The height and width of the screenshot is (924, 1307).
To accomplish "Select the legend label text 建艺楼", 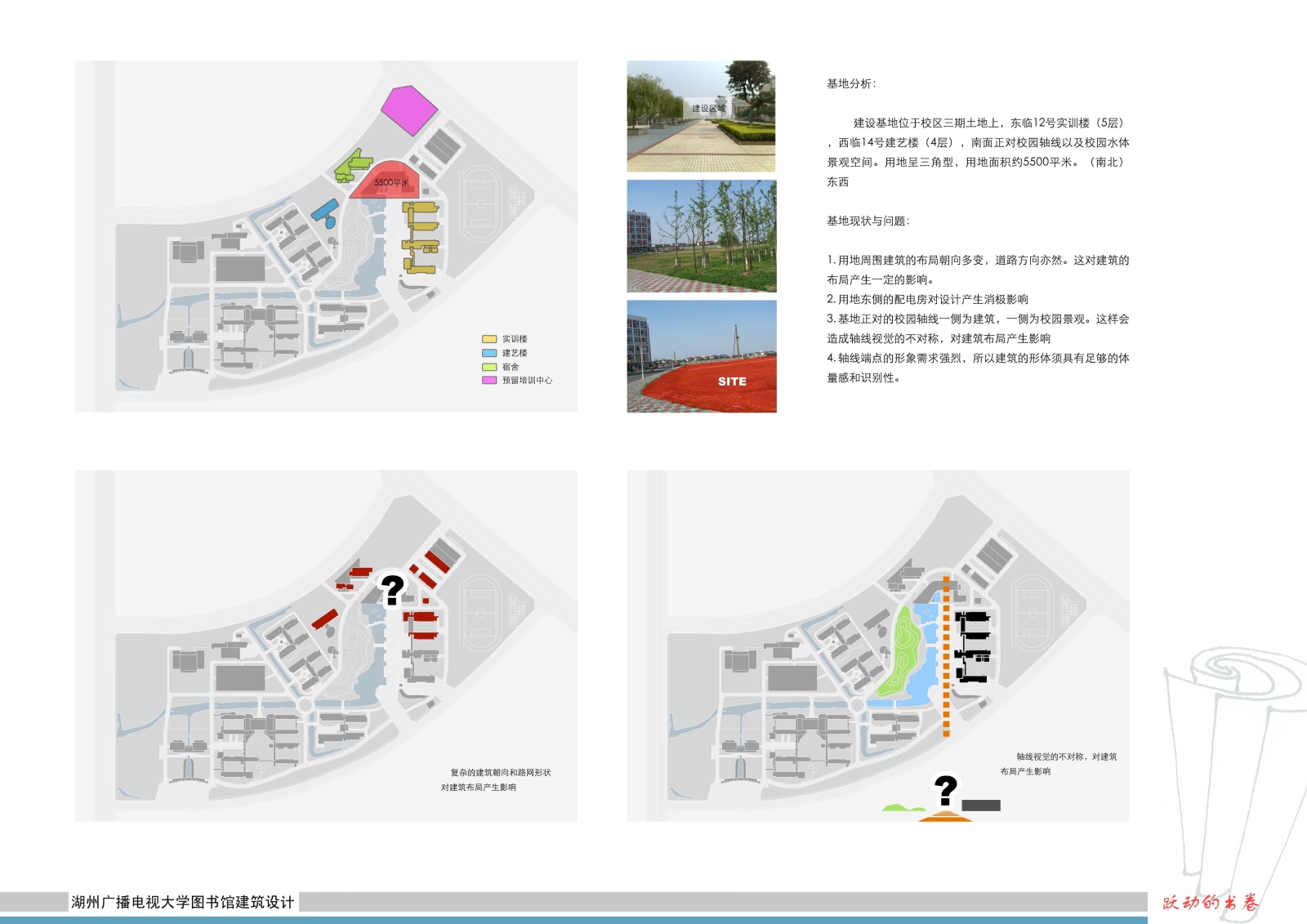I will (x=515, y=353).
